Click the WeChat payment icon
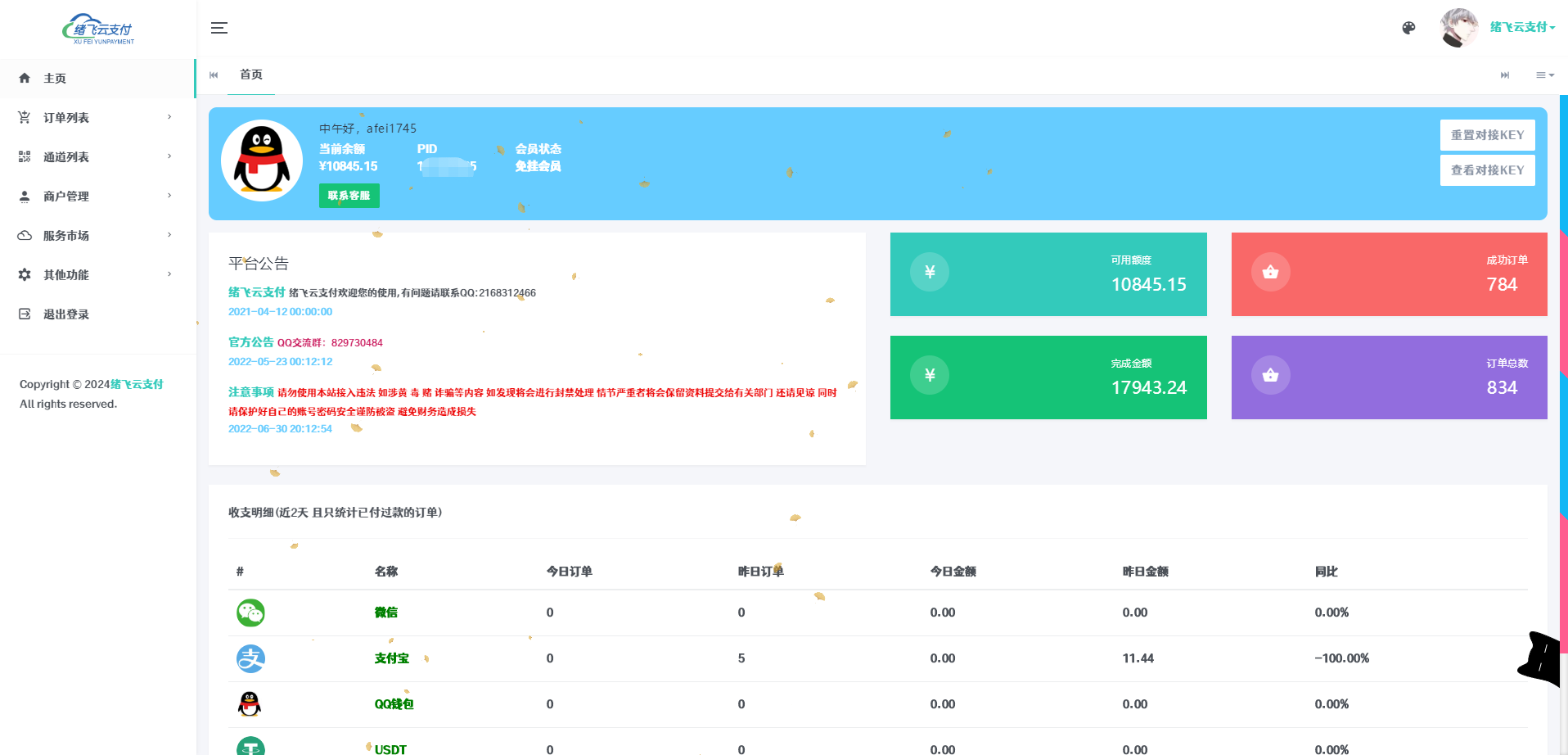Screen dimensions: 1568x755 pos(250,613)
